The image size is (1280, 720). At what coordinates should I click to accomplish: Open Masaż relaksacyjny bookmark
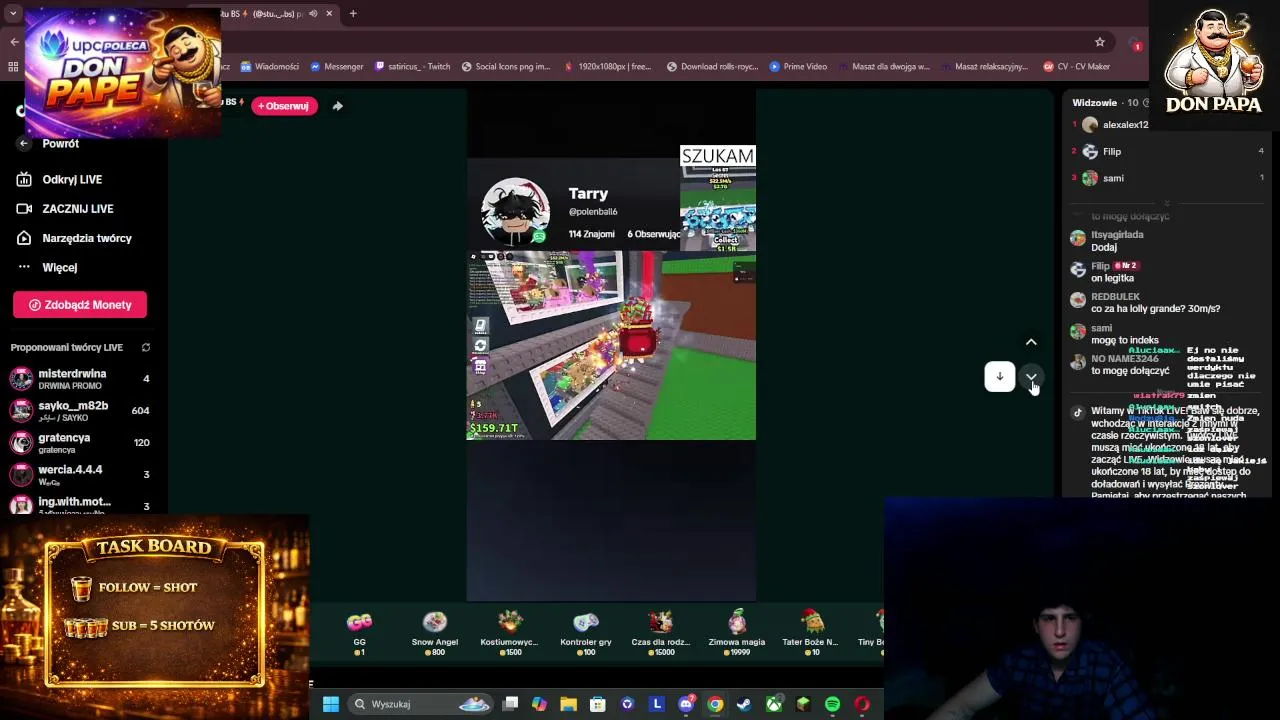tap(984, 67)
